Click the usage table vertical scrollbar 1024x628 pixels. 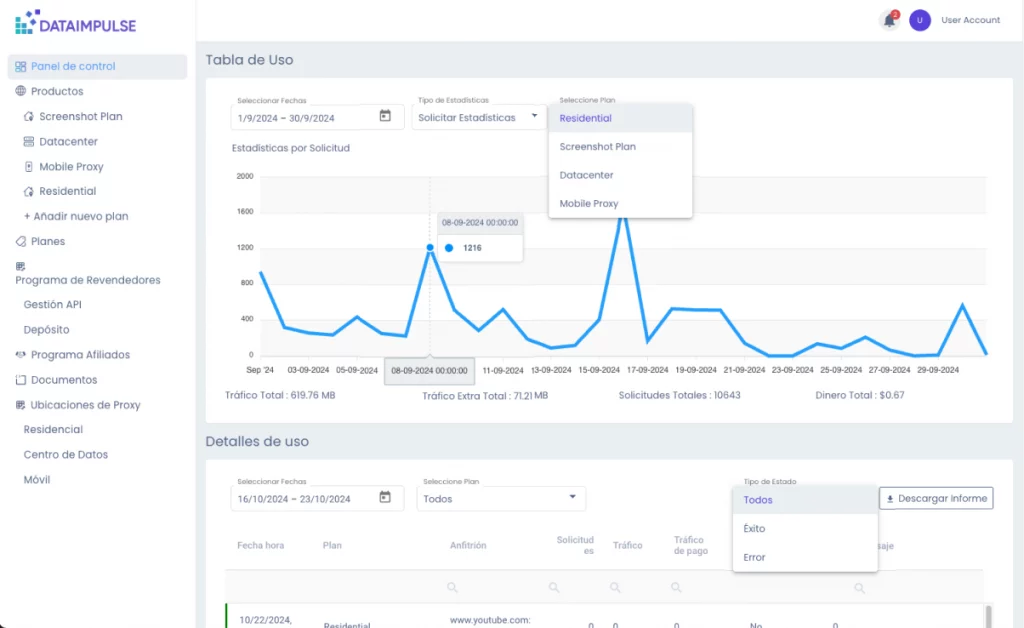[989, 615]
